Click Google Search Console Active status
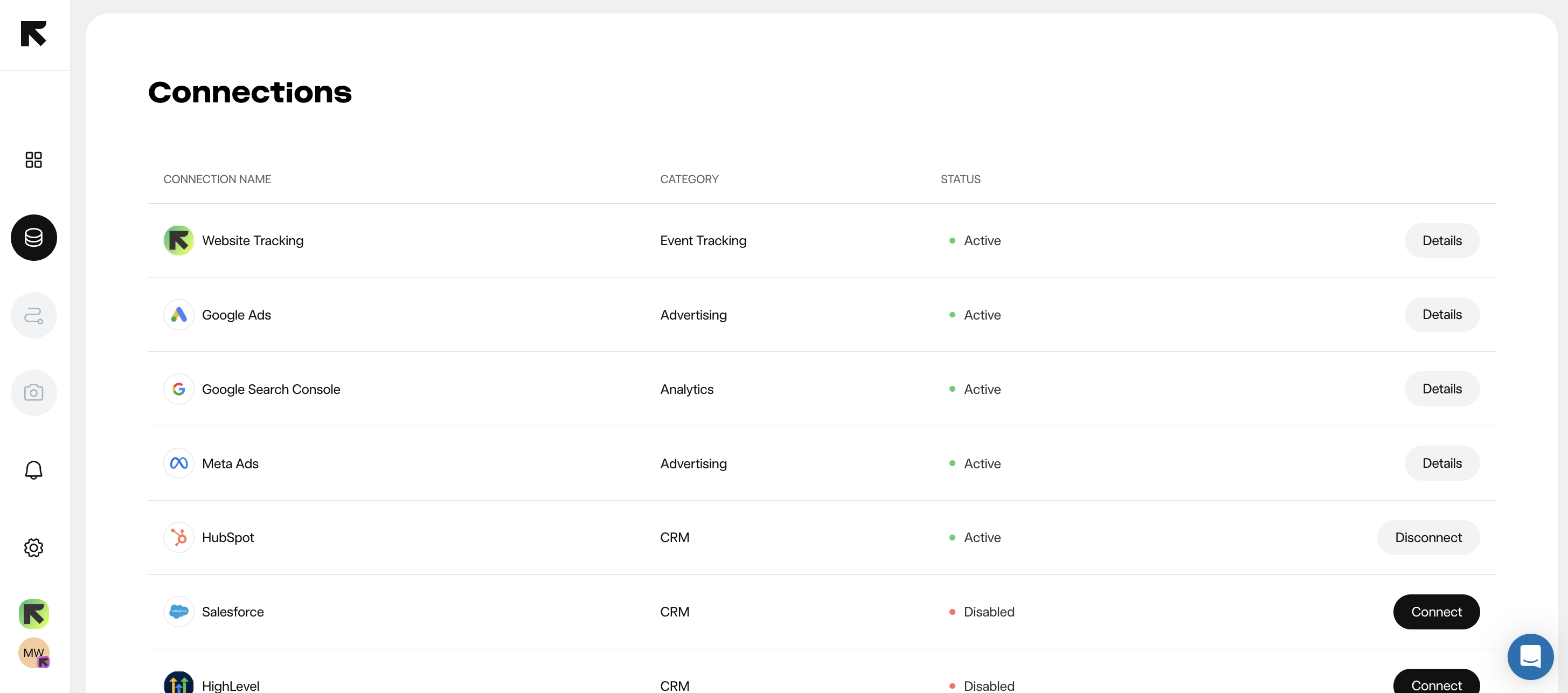Image resolution: width=1568 pixels, height=693 pixels. point(975,390)
